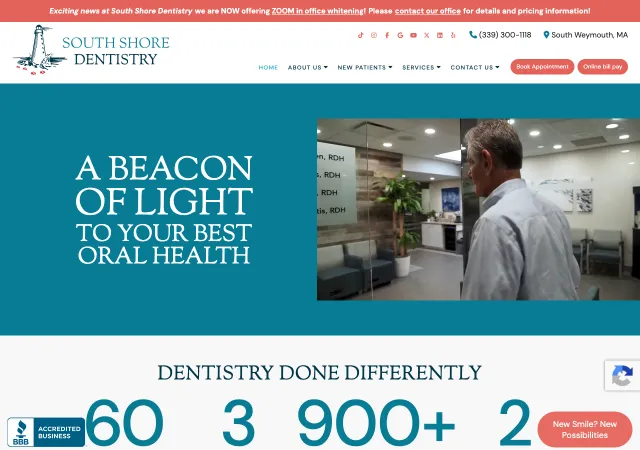640x450 pixels.
Task: Expand the SERVICES dropdown arrow
Action: pos(439,67)
